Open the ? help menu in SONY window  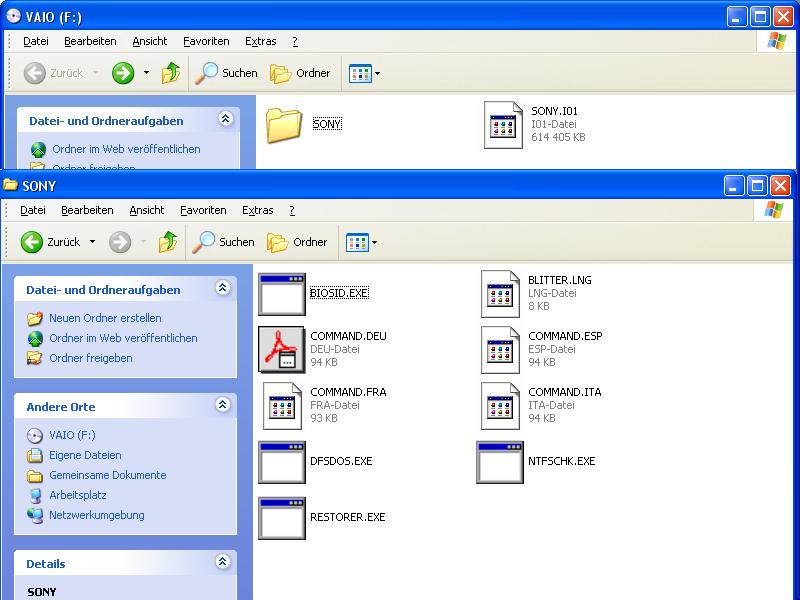(x=292, y=210)
